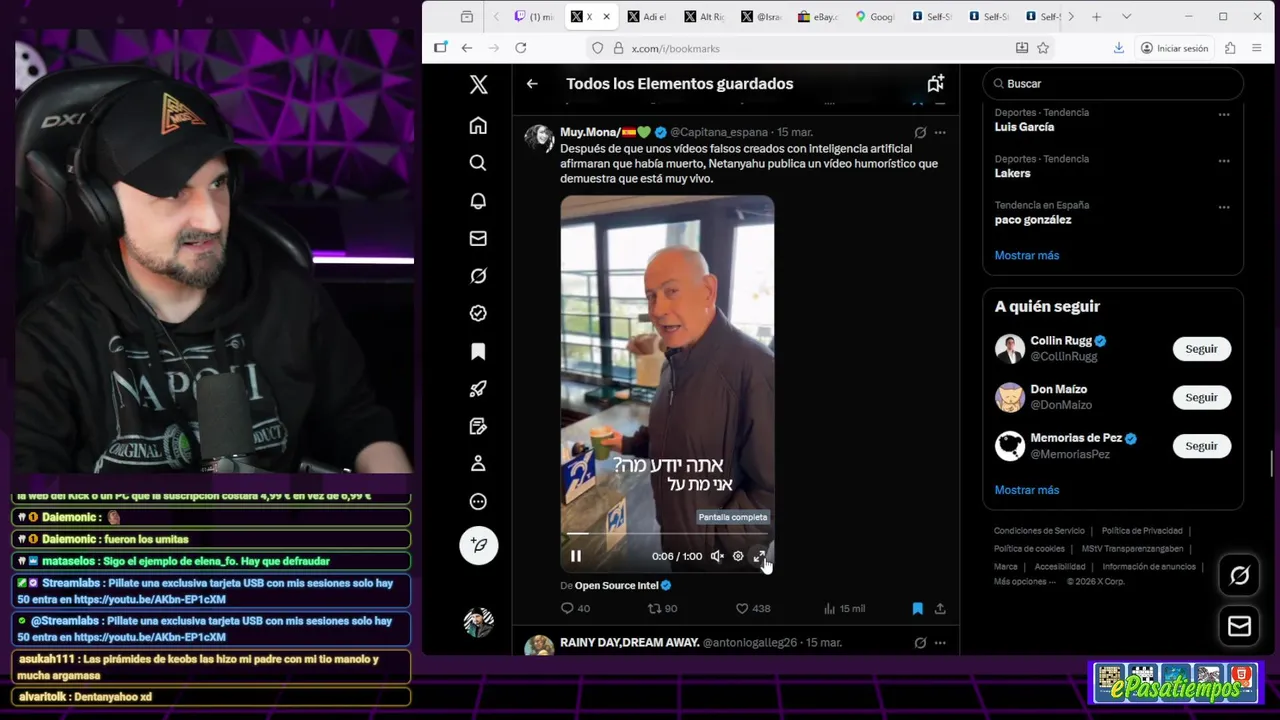
Task: Open Notifications bell icon
Action: tap(478, 201)
